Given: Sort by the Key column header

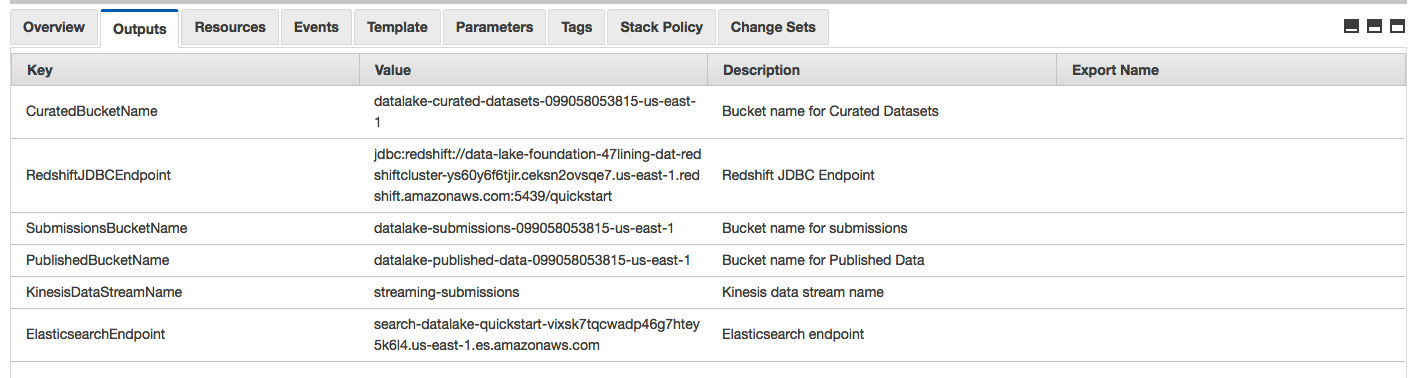Looking at the screenshot, I should [185, 70].
